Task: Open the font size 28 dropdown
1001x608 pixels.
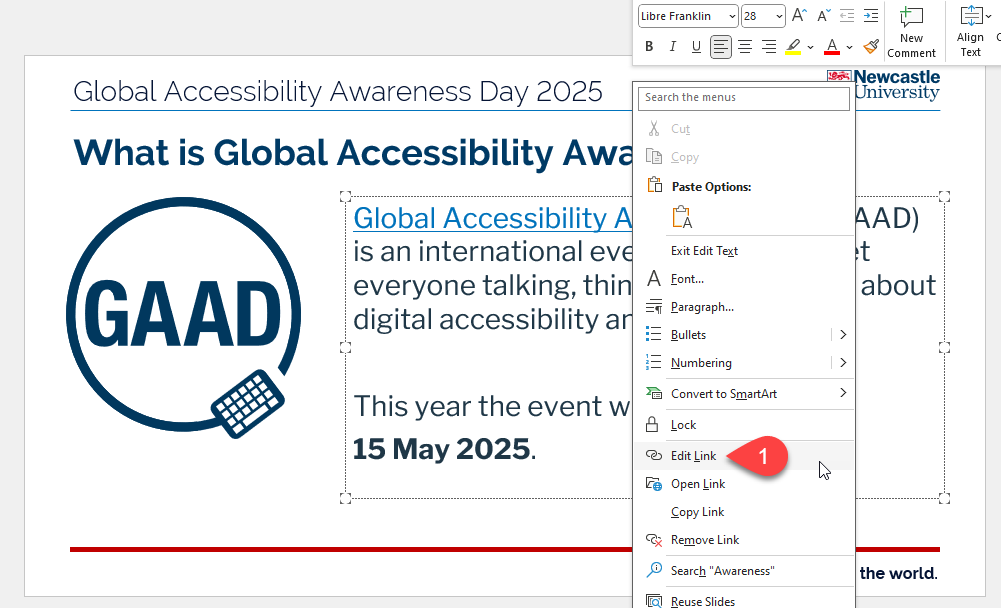Action: pyautogui.click(x=778, y=16)
